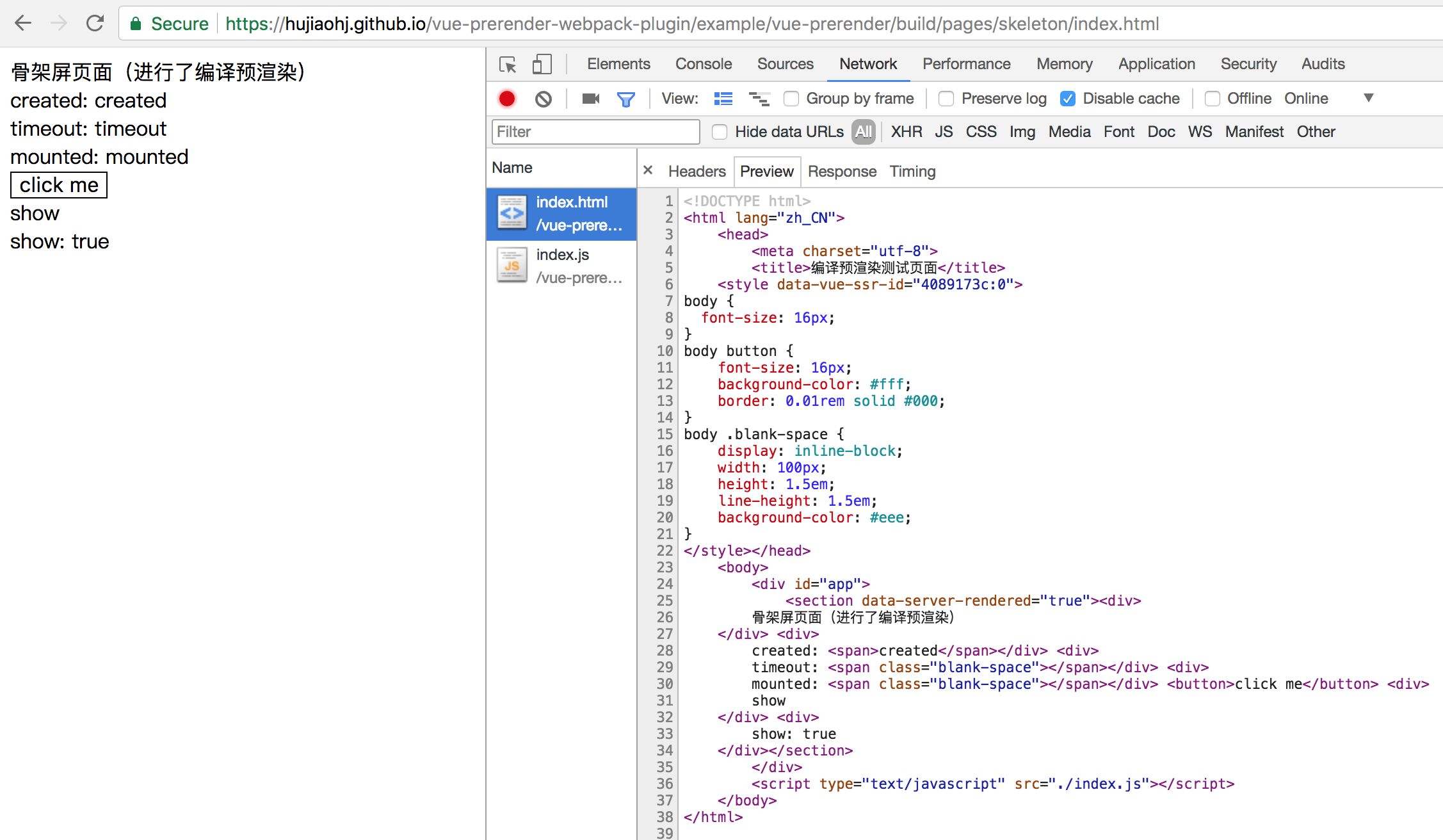Click the index.js script file icon
Image resolution: width=1443 pixels, height=840 pixels.
click(x=512, y=266)
